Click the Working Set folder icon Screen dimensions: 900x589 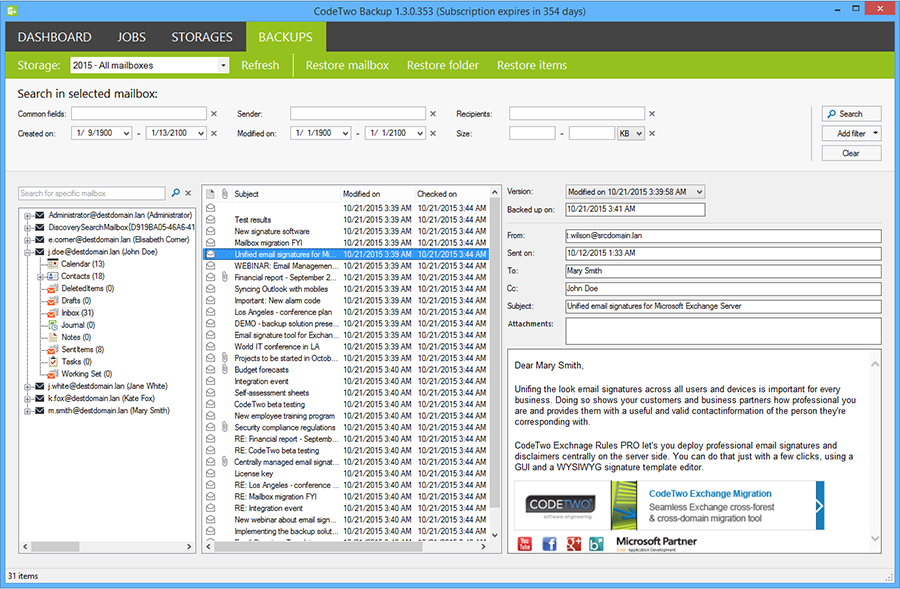click(53, 374)
